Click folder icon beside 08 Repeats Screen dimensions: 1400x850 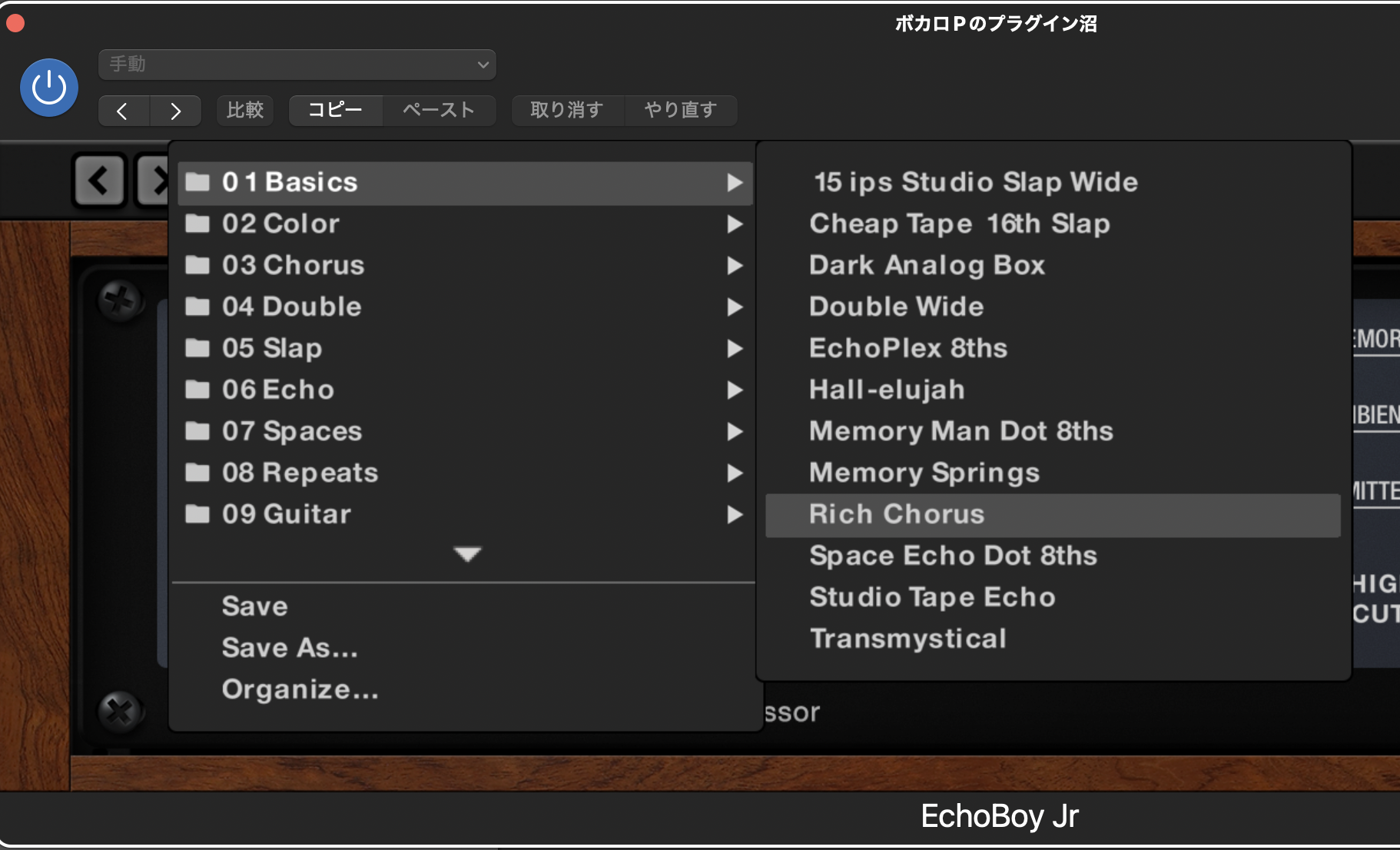(x=197, y=473)
